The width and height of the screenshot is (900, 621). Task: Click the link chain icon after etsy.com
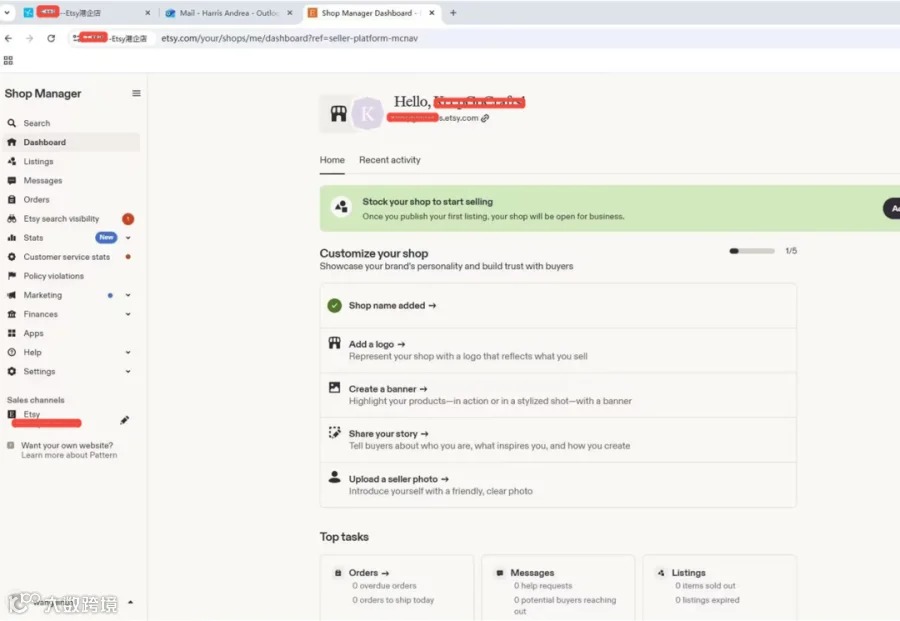tap(485, 118)
